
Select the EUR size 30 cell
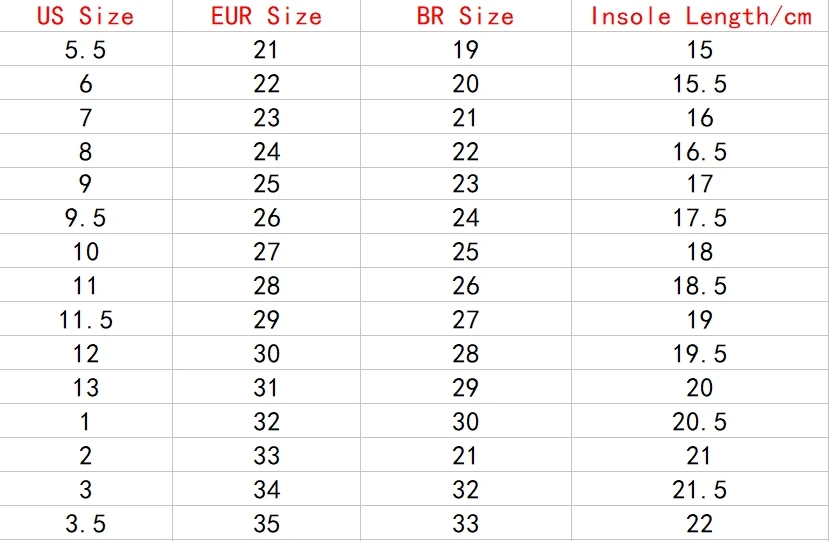click(x=266, y=353)
